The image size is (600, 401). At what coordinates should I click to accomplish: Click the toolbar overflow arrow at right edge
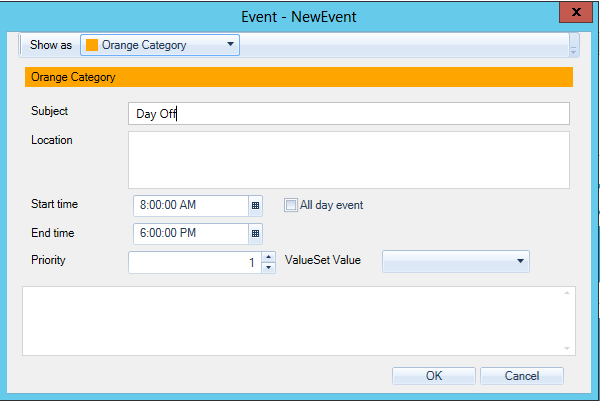point(573,45)
